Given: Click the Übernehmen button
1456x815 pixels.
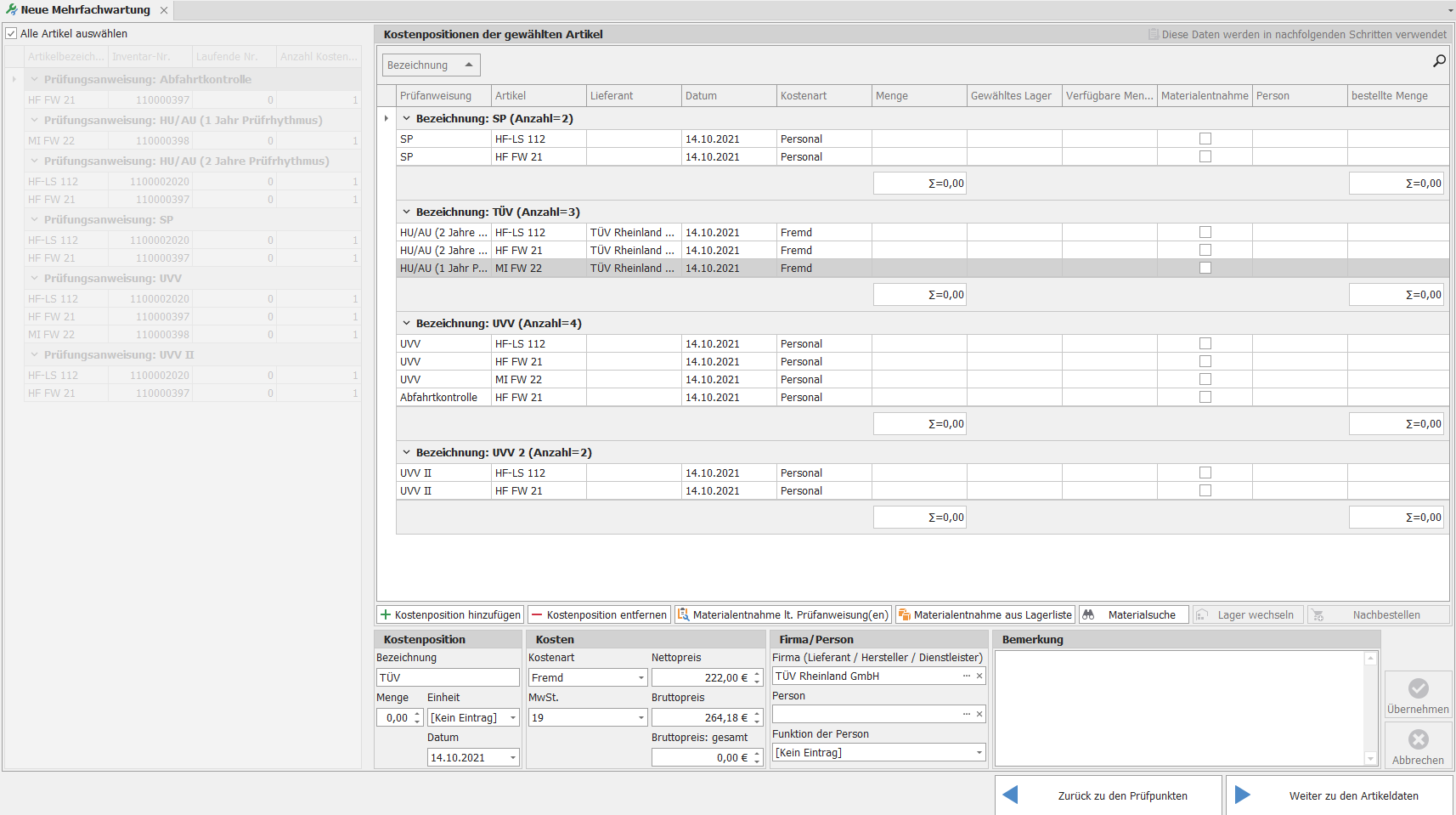Looking at the screenshot, I should pos(1418,695).
